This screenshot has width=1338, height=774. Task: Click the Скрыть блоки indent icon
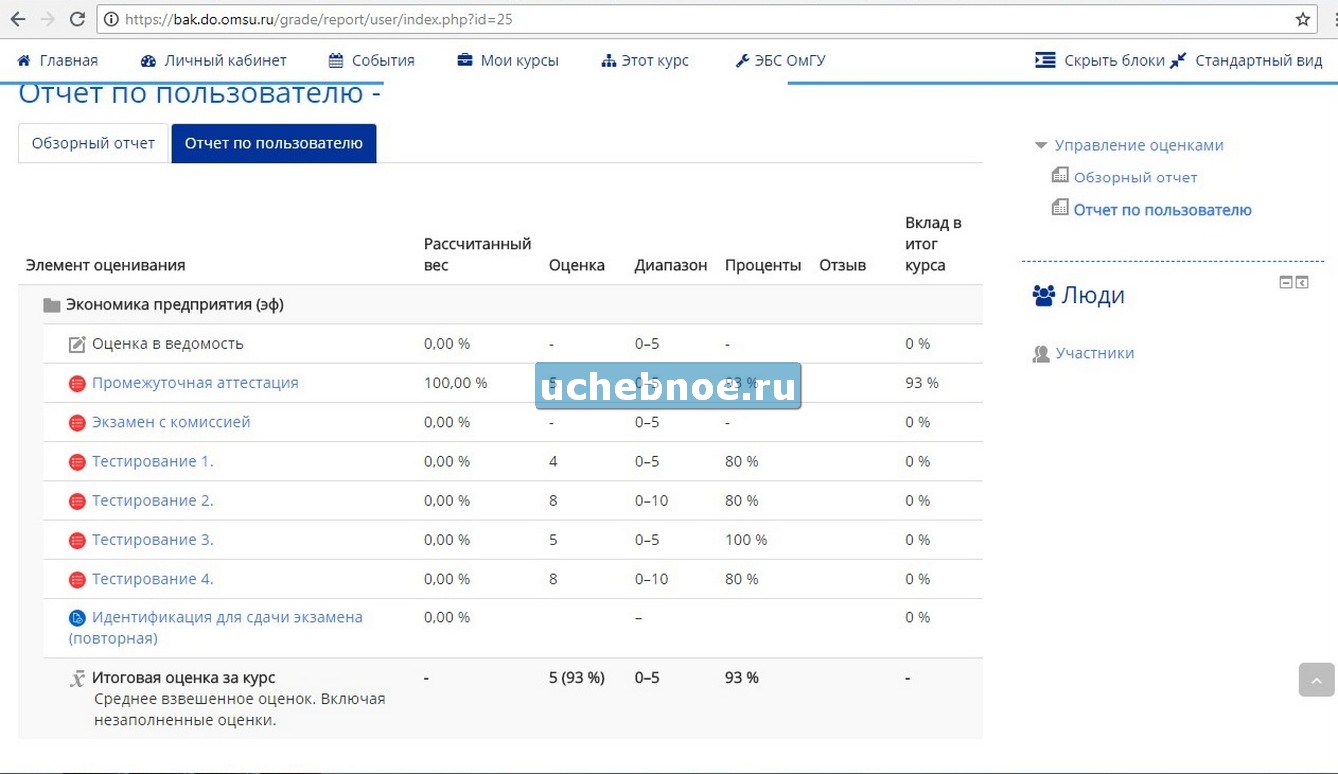pos(1045,60)
